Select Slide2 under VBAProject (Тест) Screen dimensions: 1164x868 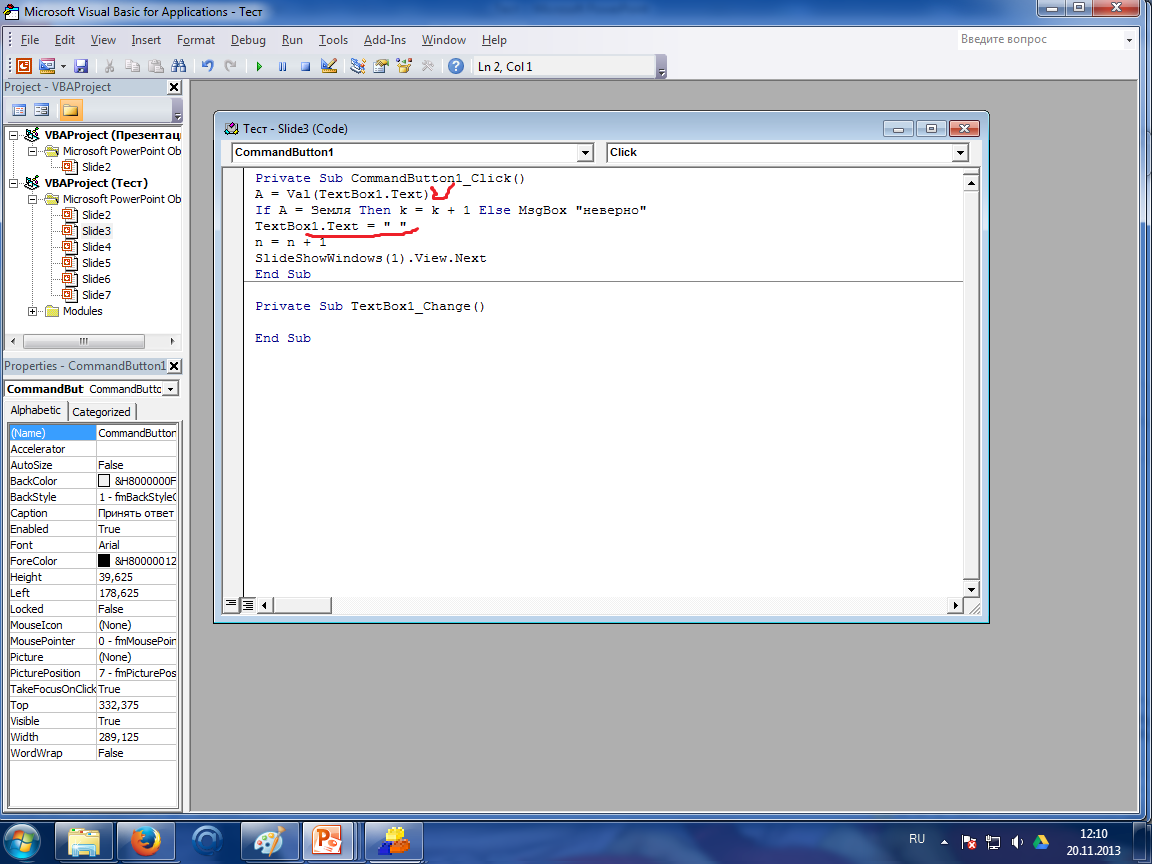[x=97, y=215]
